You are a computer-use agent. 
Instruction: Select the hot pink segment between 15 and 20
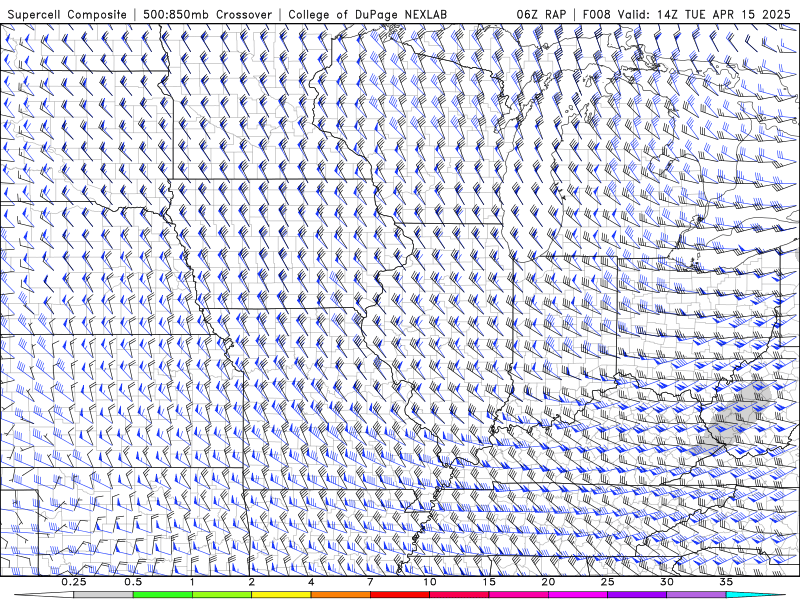pos(518,595)
